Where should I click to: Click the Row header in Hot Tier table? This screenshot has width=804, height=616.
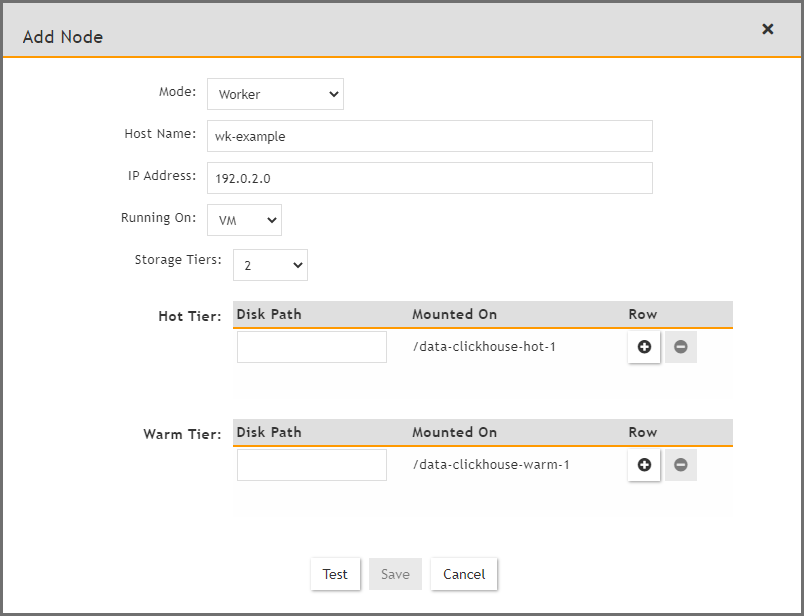point(642,313)
